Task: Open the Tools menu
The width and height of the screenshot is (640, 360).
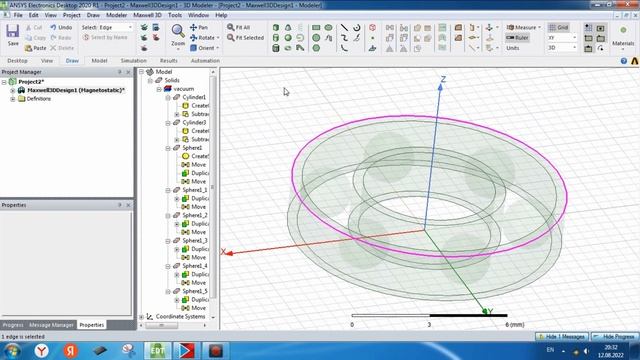Action: (x=175, y=15)
